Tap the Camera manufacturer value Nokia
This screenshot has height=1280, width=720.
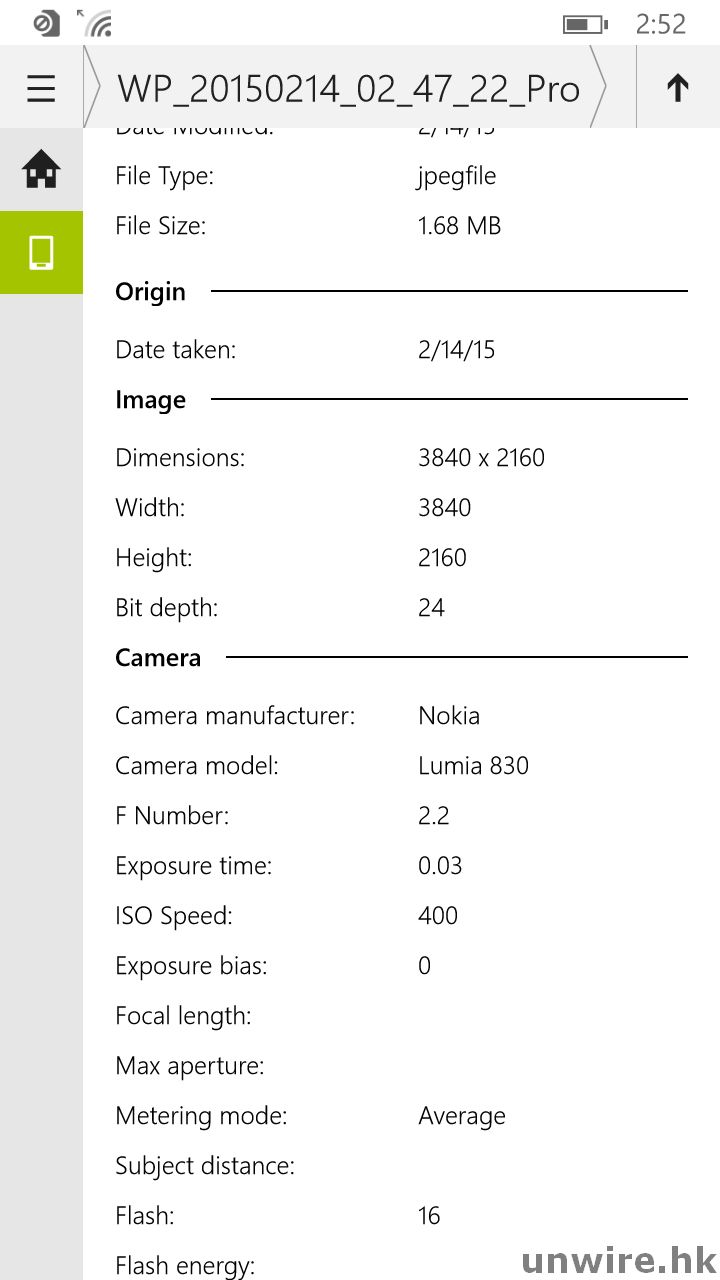[449, 716]
